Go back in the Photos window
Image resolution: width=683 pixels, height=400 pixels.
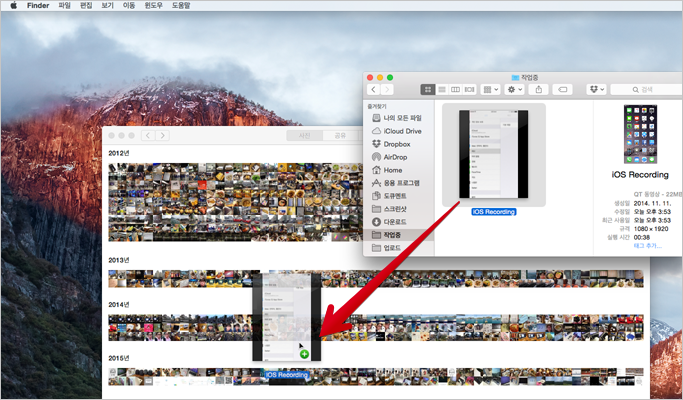pos(148,136)
